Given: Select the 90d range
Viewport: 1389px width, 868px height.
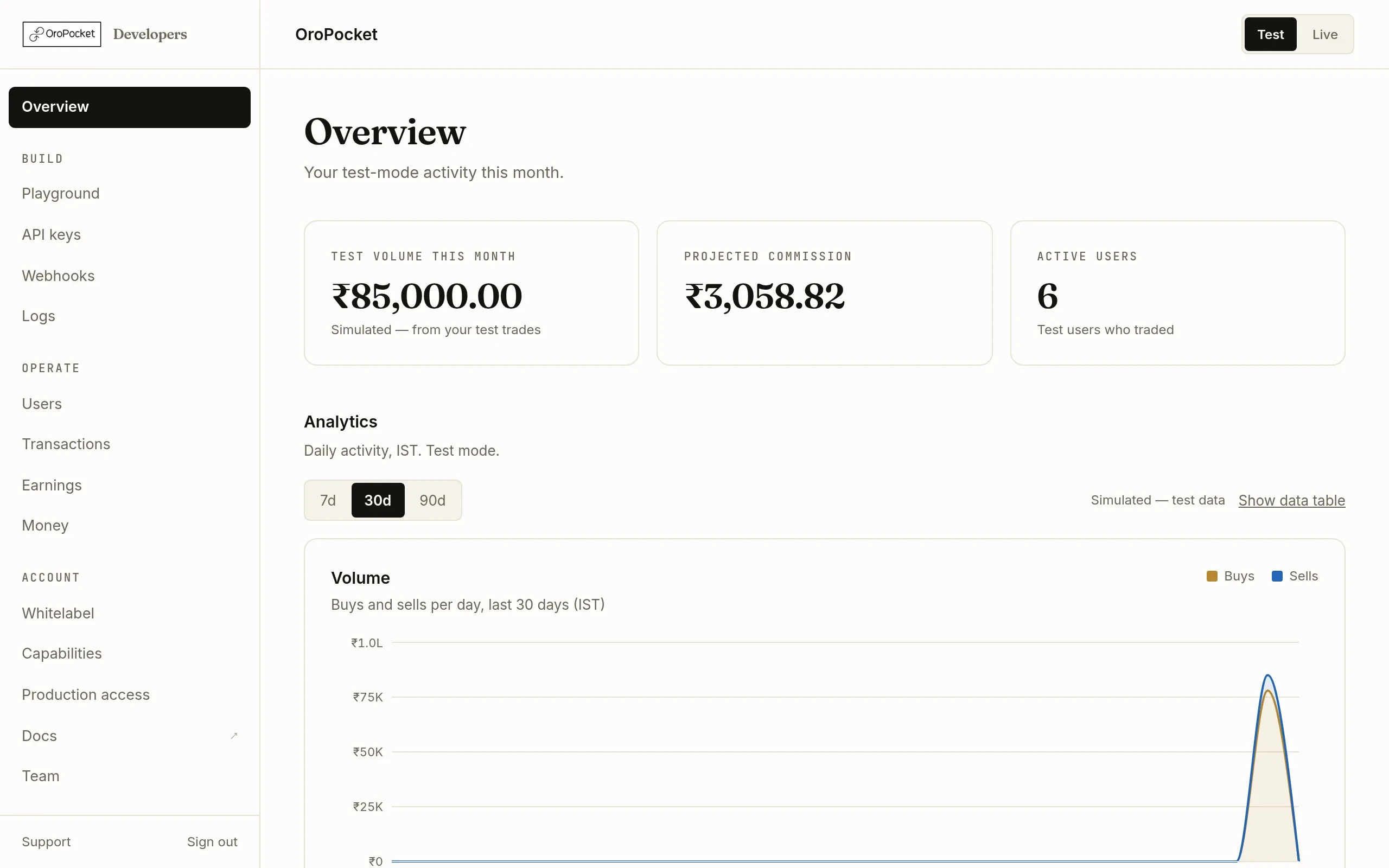Looking at the screenshot, I should pyautogui.click(x=432, y=500).
